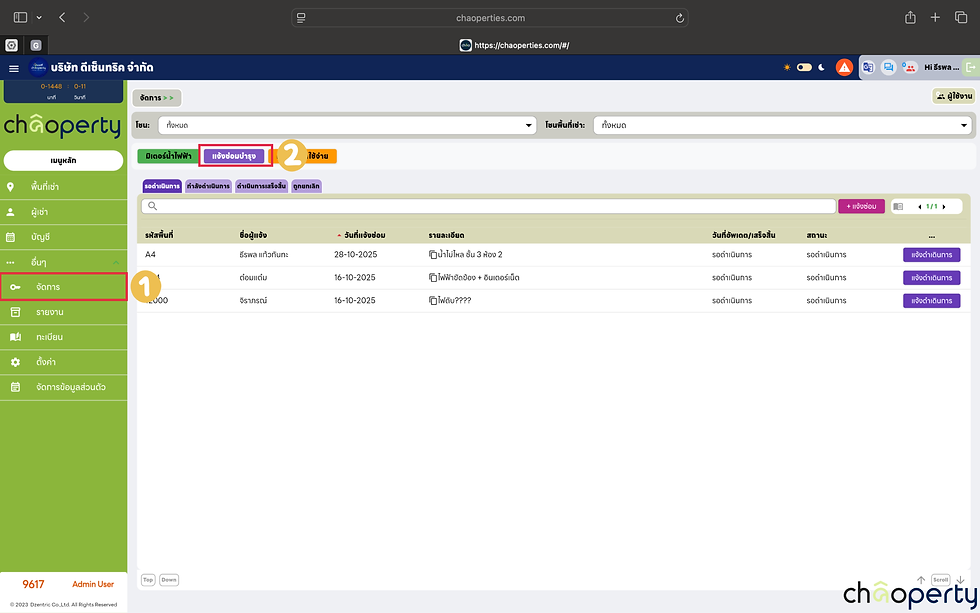Open ตั้งค่า settings in sidebar
This screenshot has width=980, height=613.
click(63, 362)
